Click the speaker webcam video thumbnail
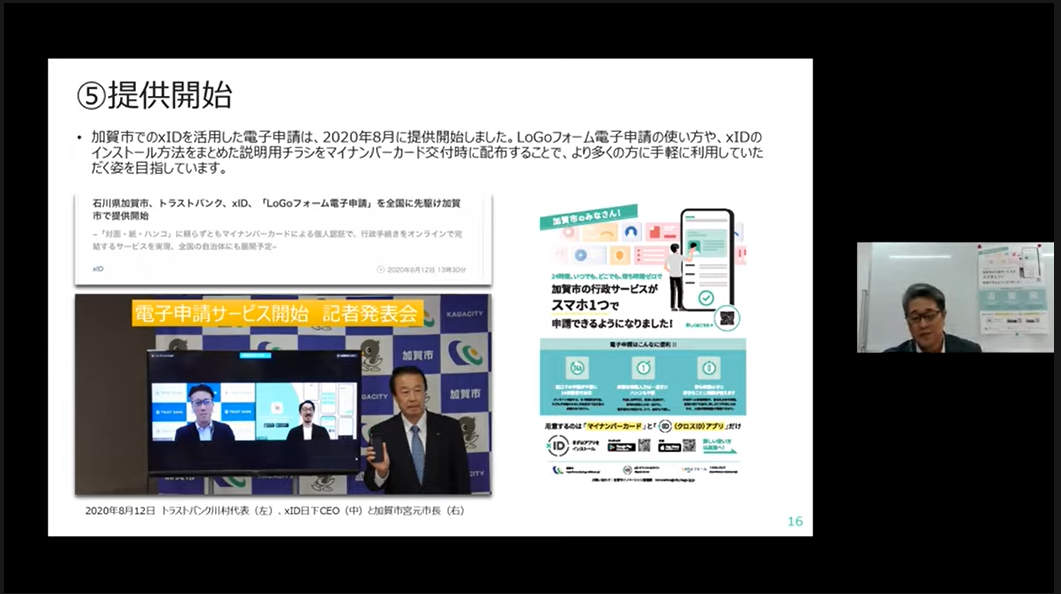 click(955, 297)
